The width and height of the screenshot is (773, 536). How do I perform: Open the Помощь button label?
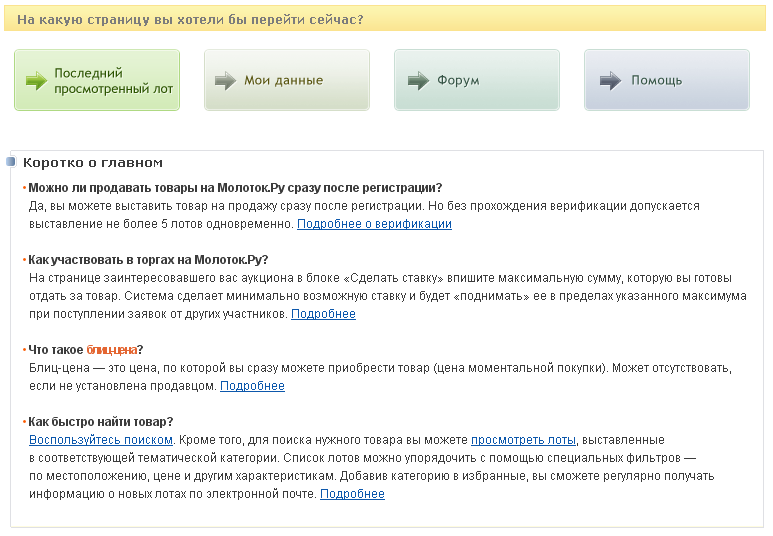pos(657,80)
